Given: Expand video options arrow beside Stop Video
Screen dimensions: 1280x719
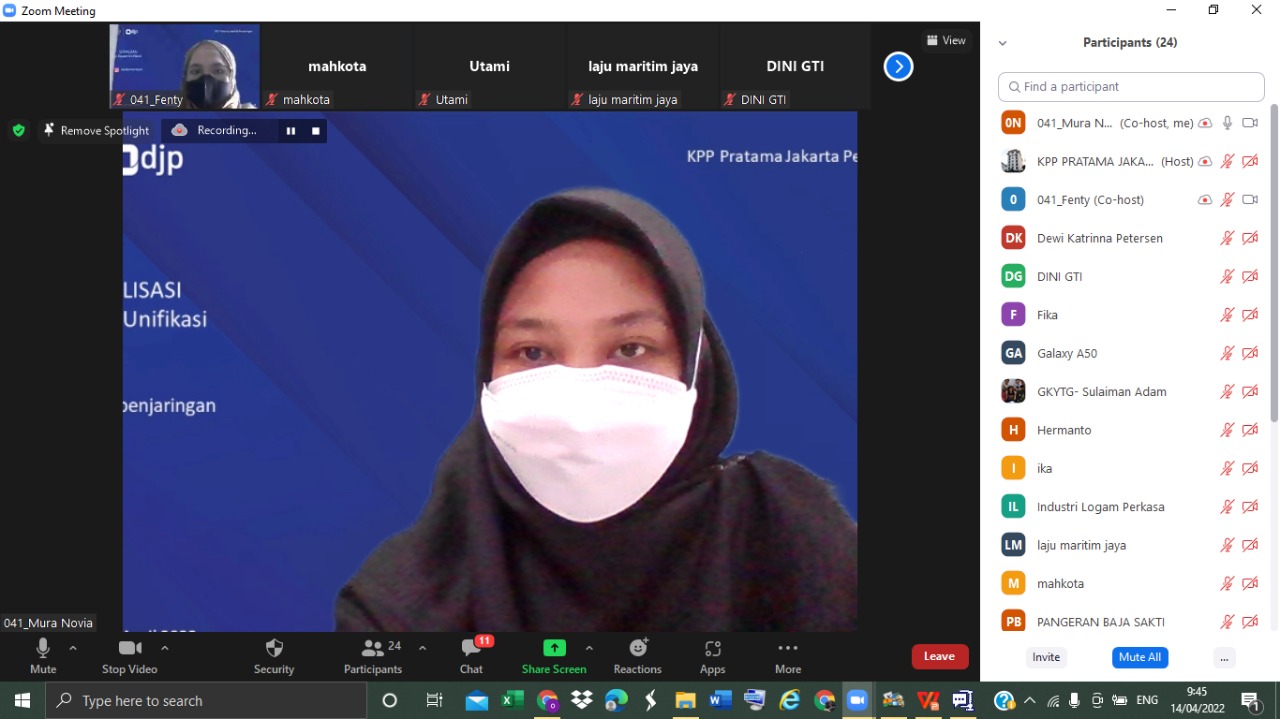Looking at the screenshot, I should [x=165, y=648].
